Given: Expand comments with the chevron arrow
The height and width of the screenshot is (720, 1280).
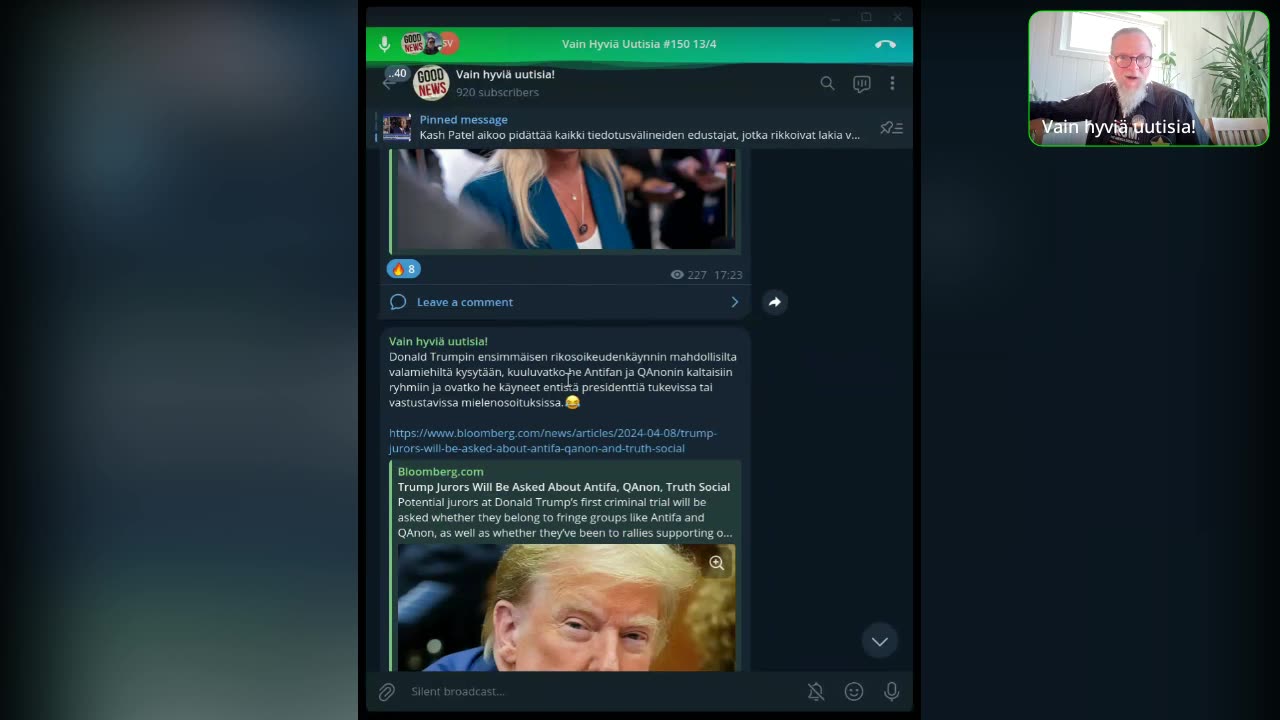Looking at the screenshot, I should [x=735, y=302].
